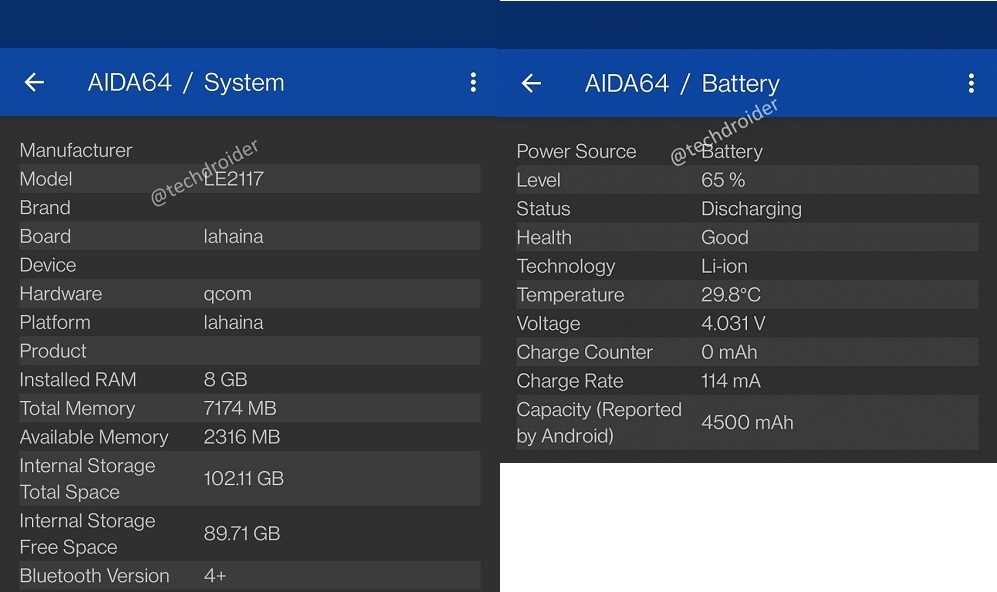Image resolution: width=997 pixels, height=592 pixels.
Task: Open three-dot overflow menu on Battery screen
Action: [x=970, y=84]
